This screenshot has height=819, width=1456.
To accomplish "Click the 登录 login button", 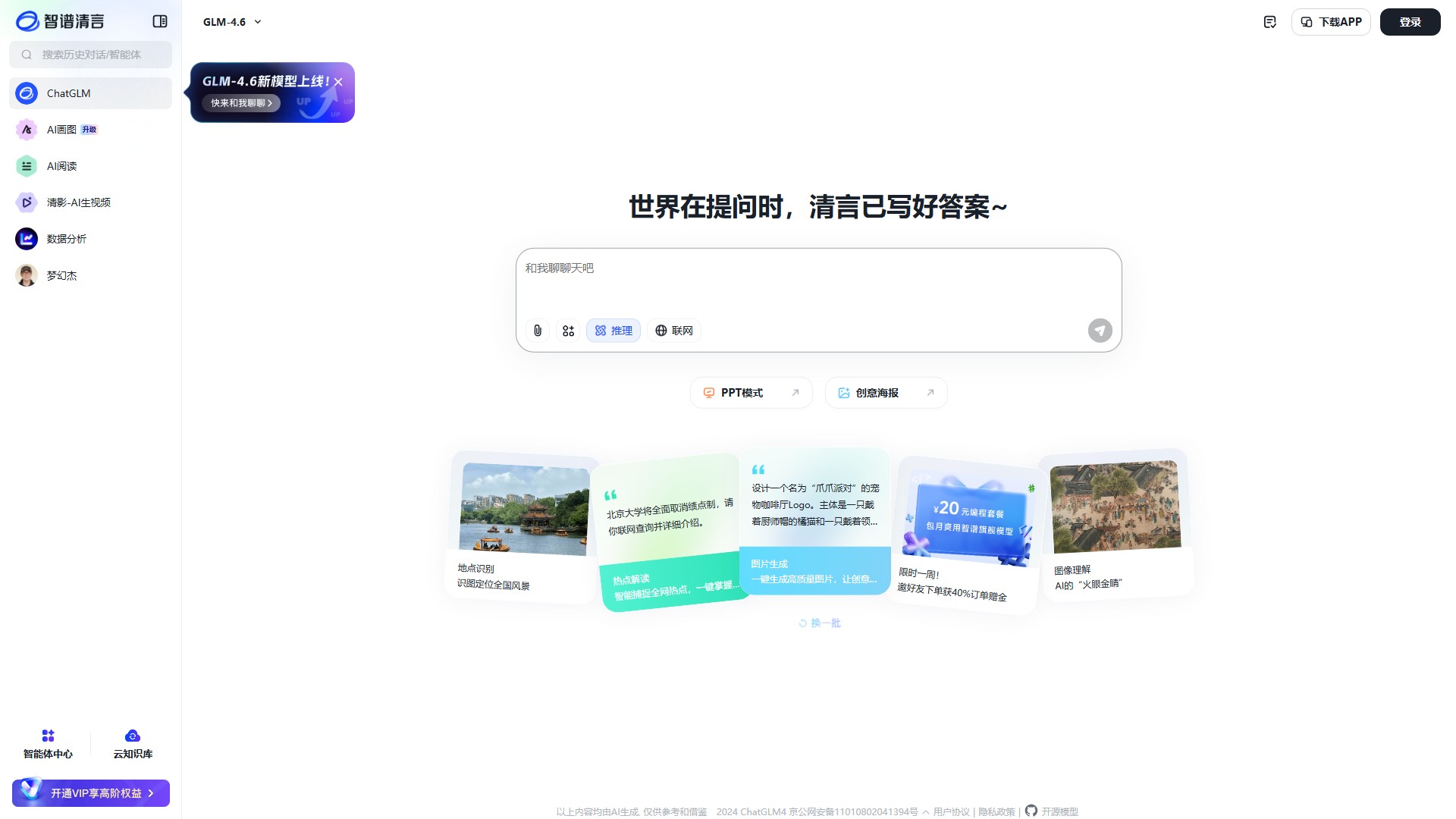I will [x=1410, y=22].
